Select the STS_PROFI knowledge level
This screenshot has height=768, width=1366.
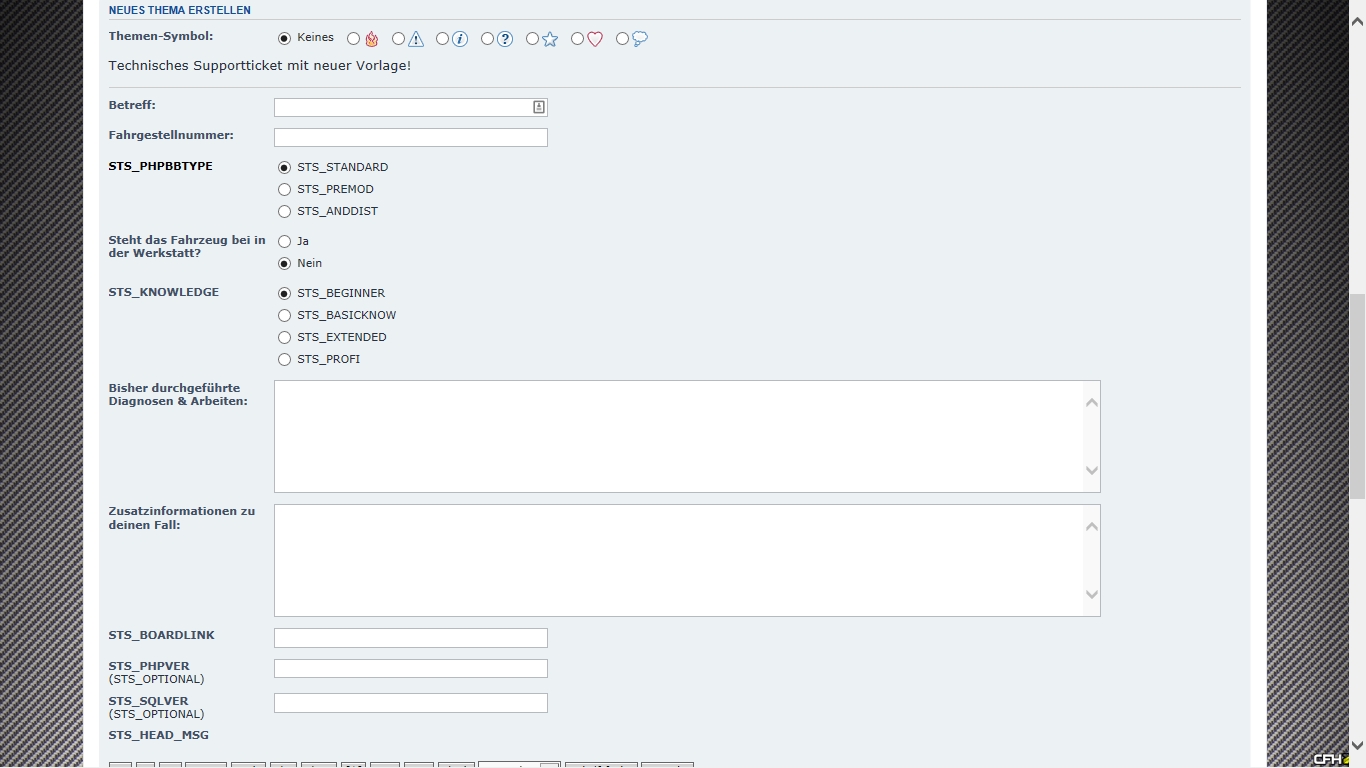pos(285,360)
